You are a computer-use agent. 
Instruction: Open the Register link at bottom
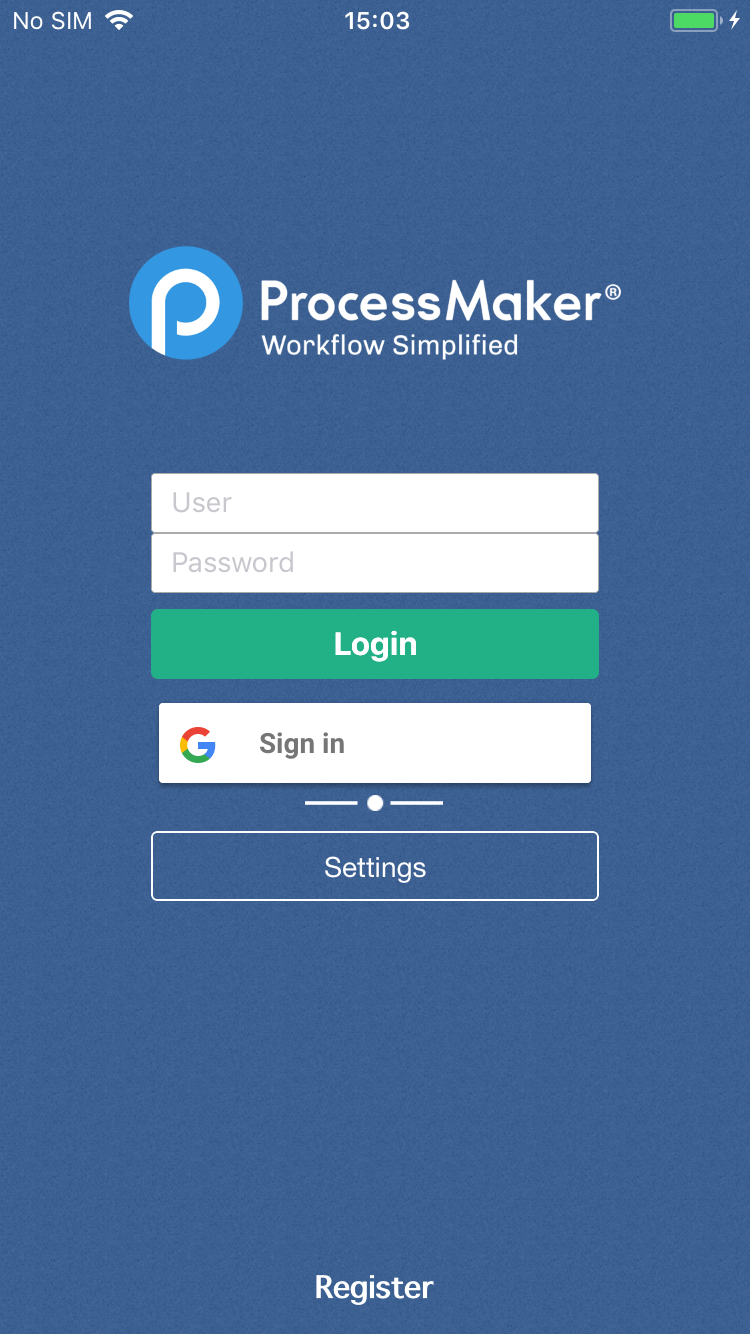pos(374,1287)
